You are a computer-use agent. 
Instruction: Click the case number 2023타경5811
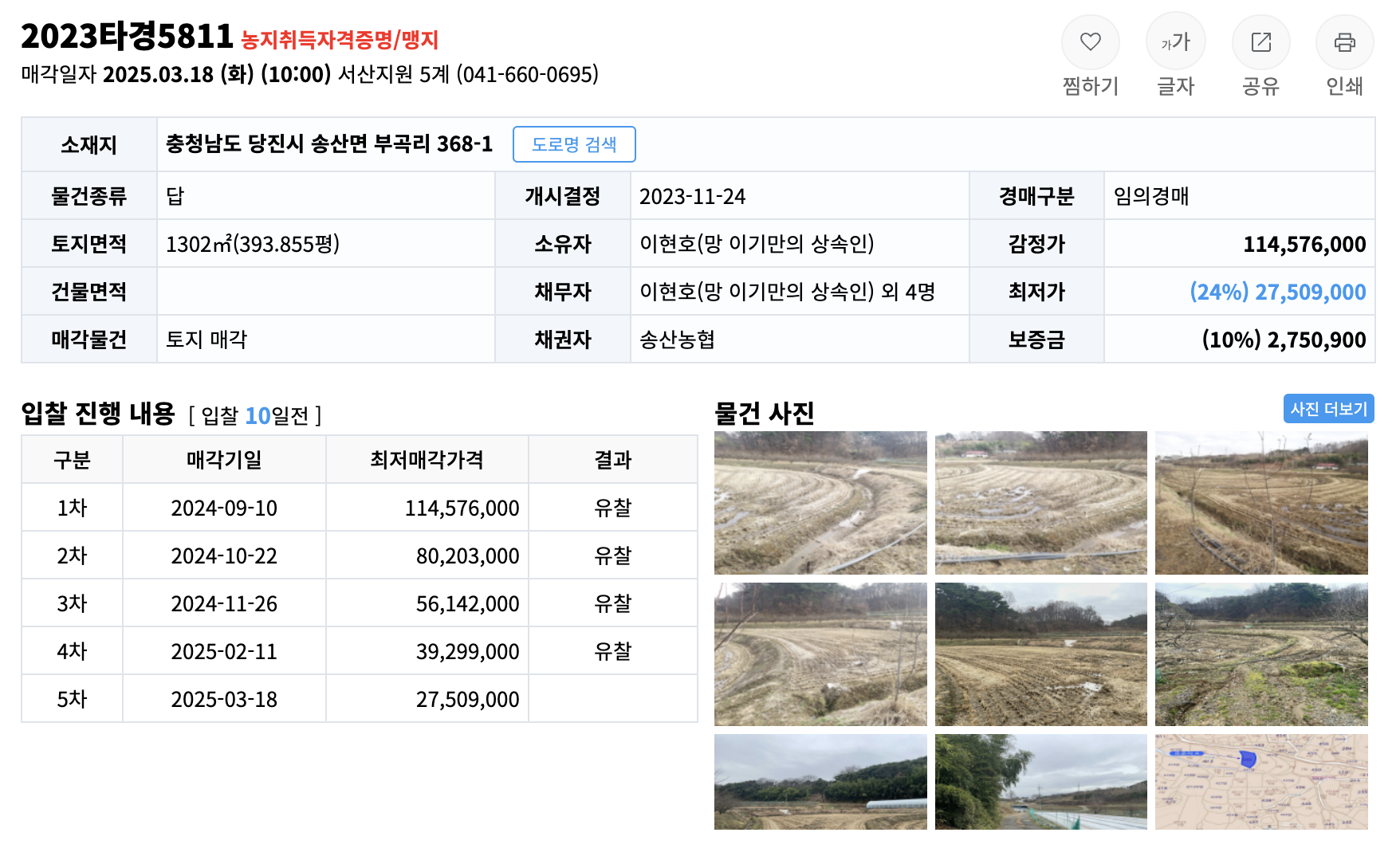click(x=127, y=36)
